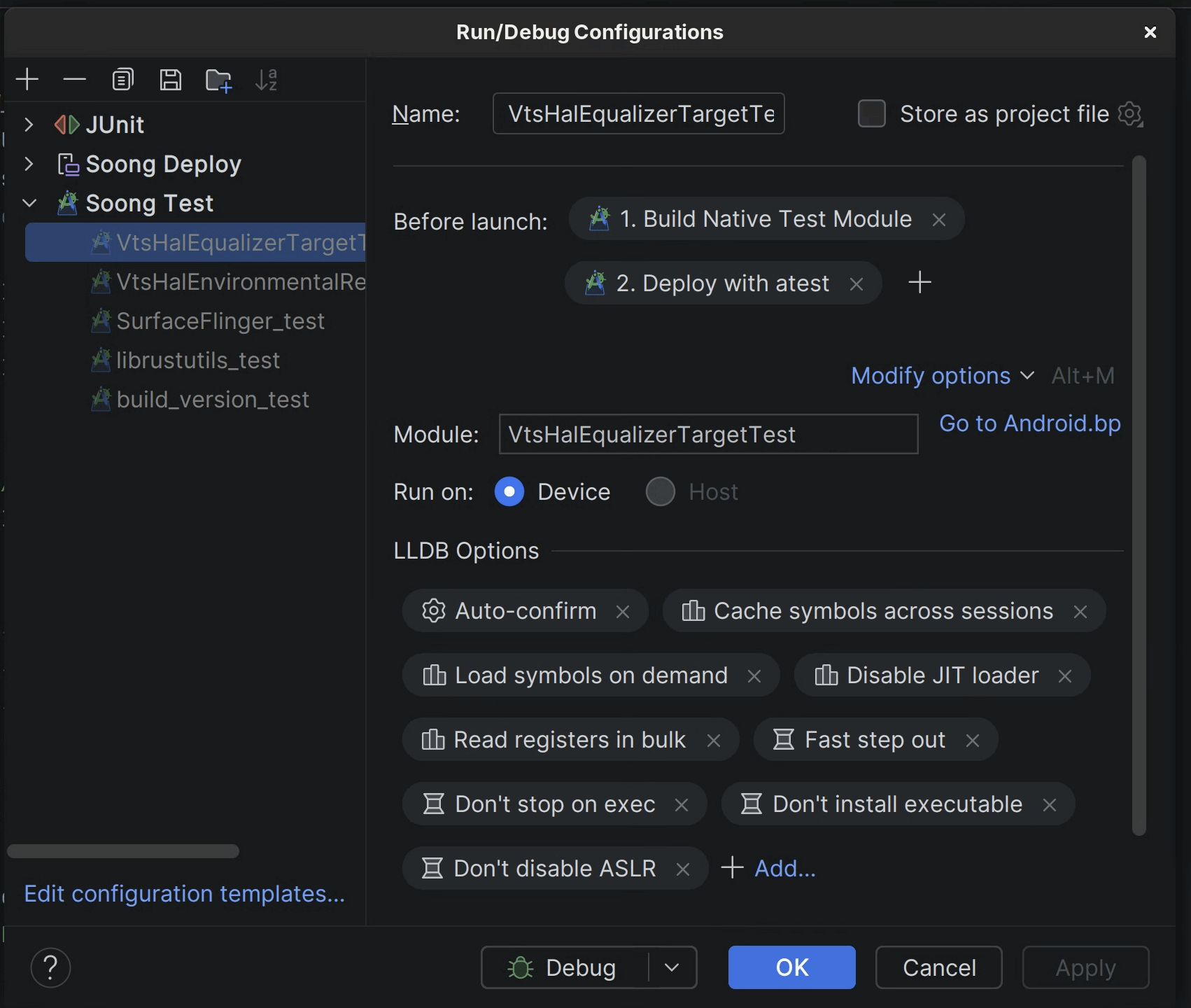Collapse the Soong Test tree node
Screen dimensions: 1191x1008
tap(29, 203)
